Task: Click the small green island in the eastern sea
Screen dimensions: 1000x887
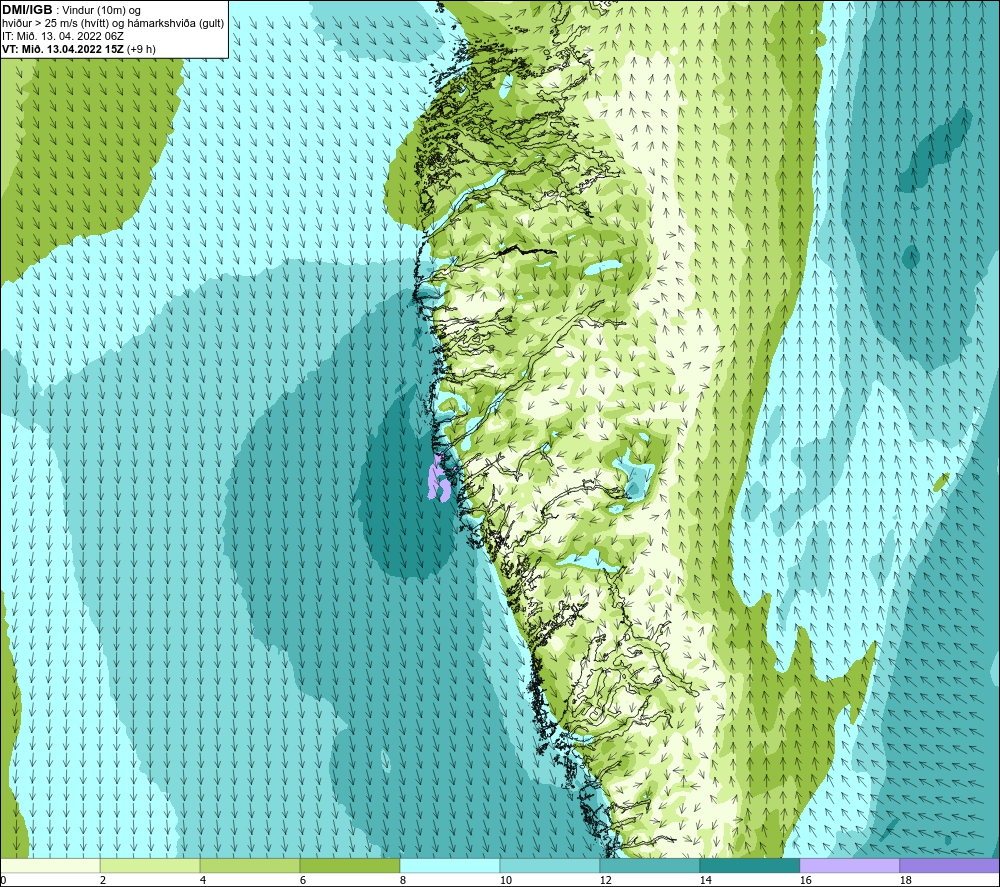Action: (x=941, y=481)
